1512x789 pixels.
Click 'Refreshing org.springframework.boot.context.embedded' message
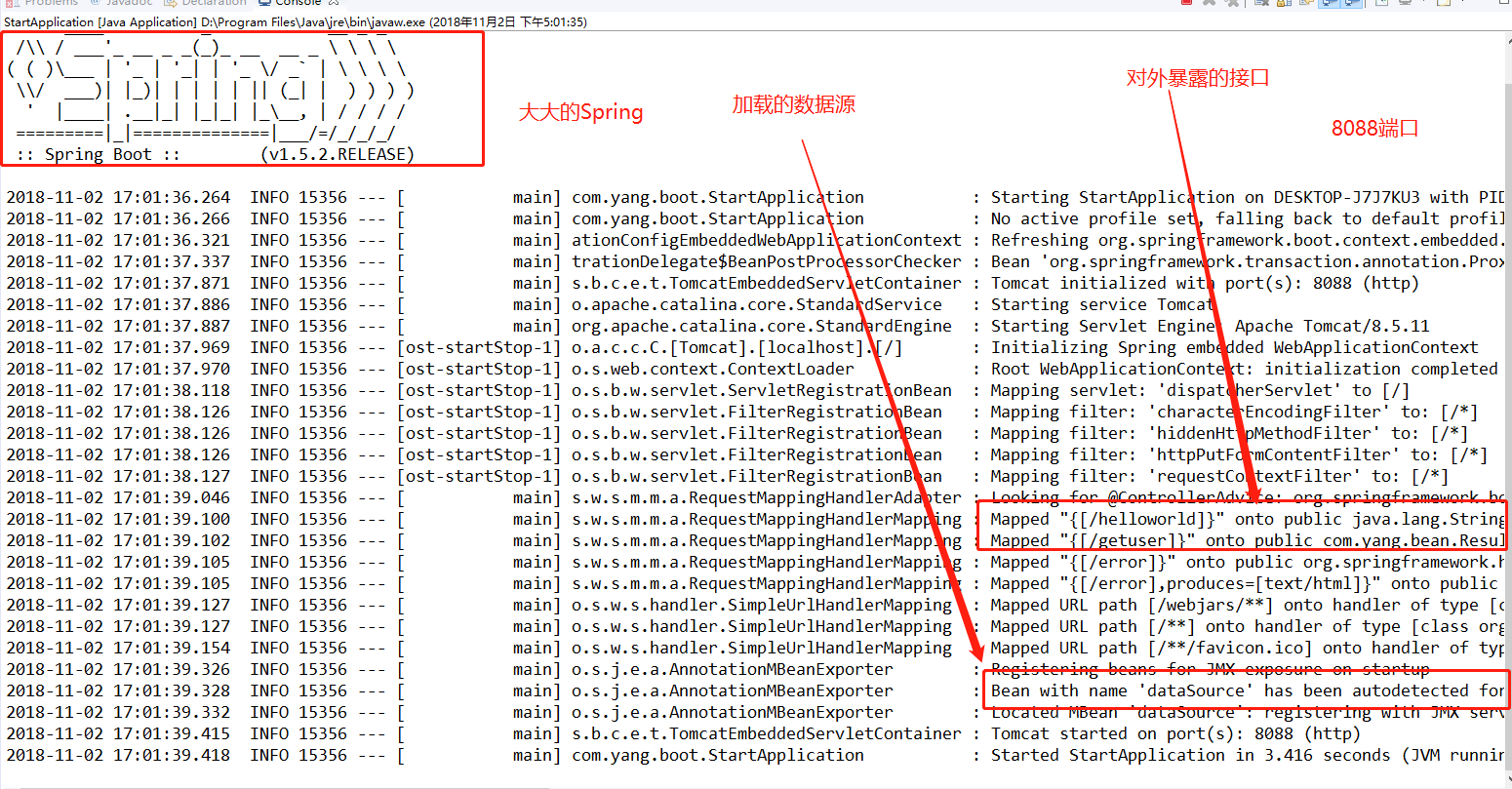tap(1247, 240)
